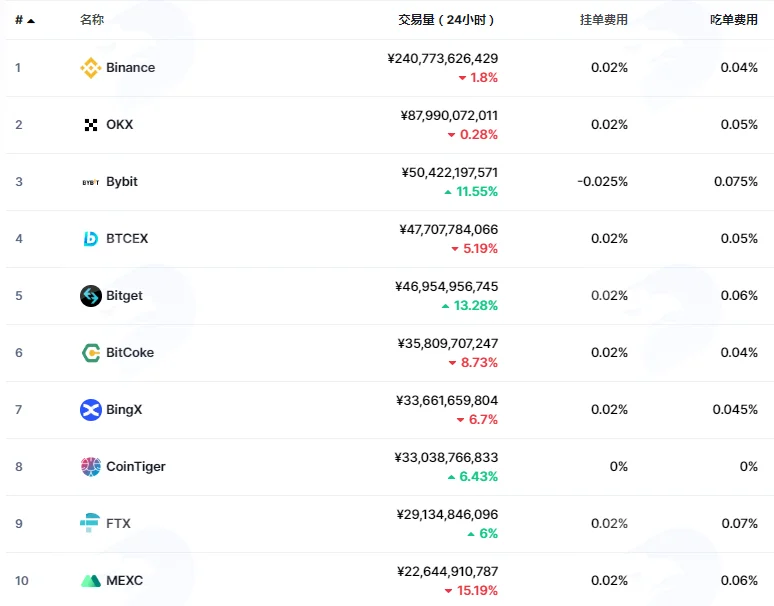Click OKX's 0.28% volume change
This screenshot has height=606, width=774.
coord(473,135)
